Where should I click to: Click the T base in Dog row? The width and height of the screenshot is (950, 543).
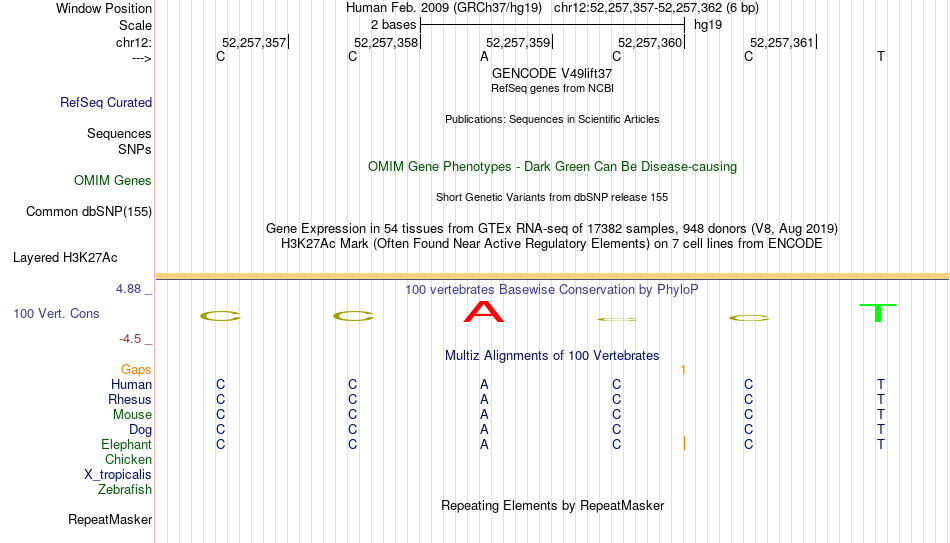[880, 430]
